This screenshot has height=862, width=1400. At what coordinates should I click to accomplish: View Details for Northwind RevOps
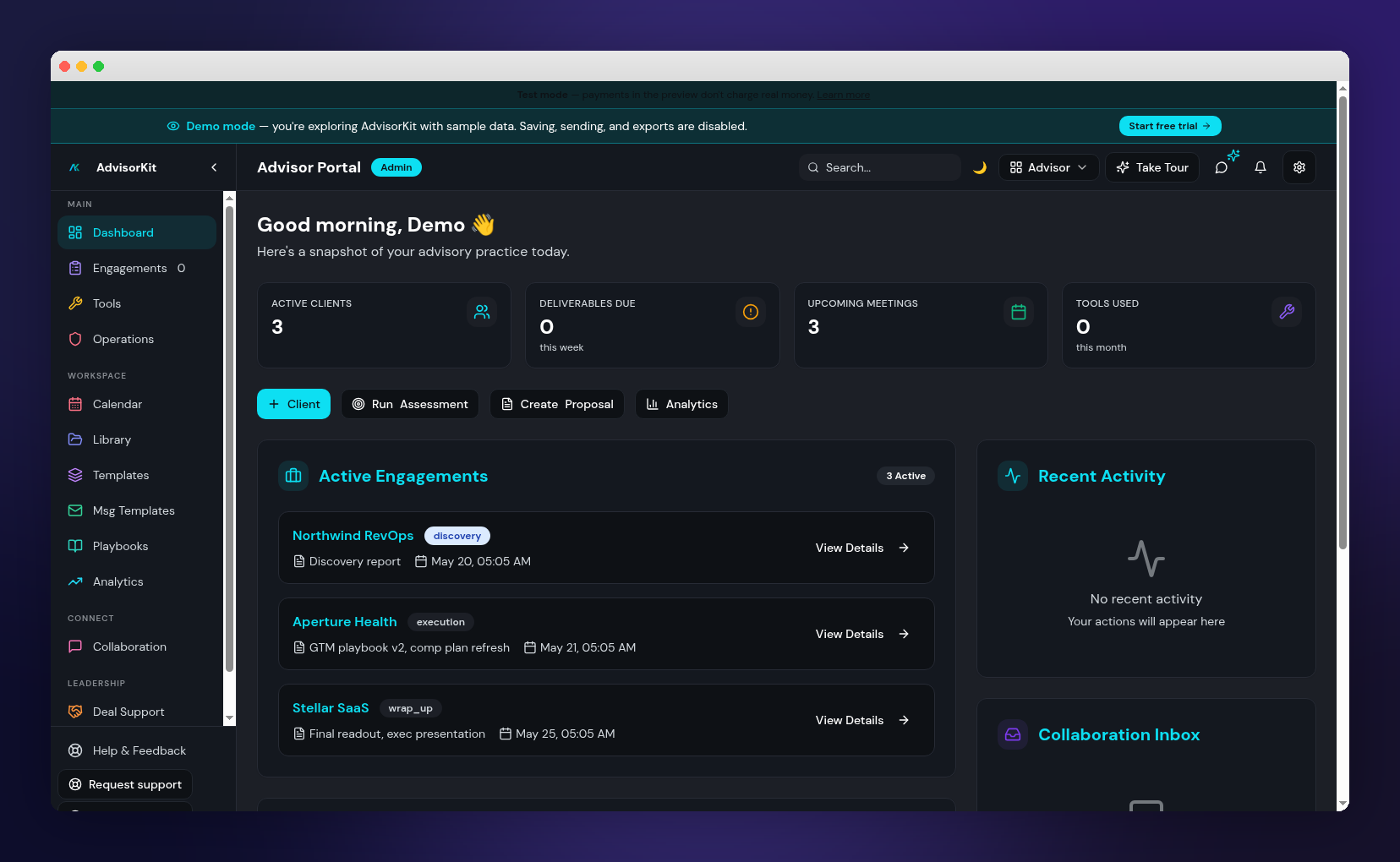click(x=862, y=548)
